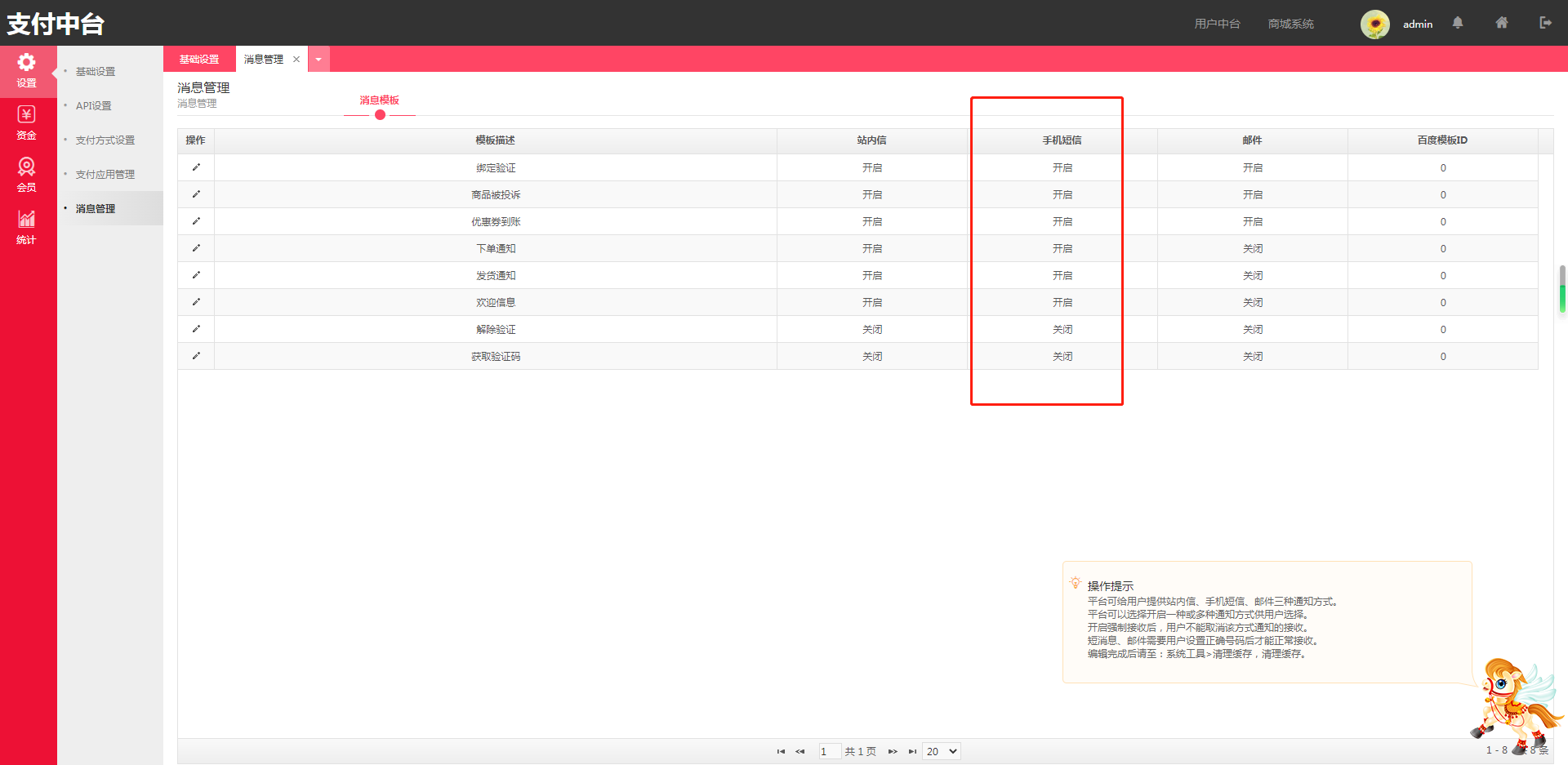Image resolution: width=1568 pixels, height=765 pixels.
Task: Open 基础设置 in the side menu
Action: coord(96,72)
